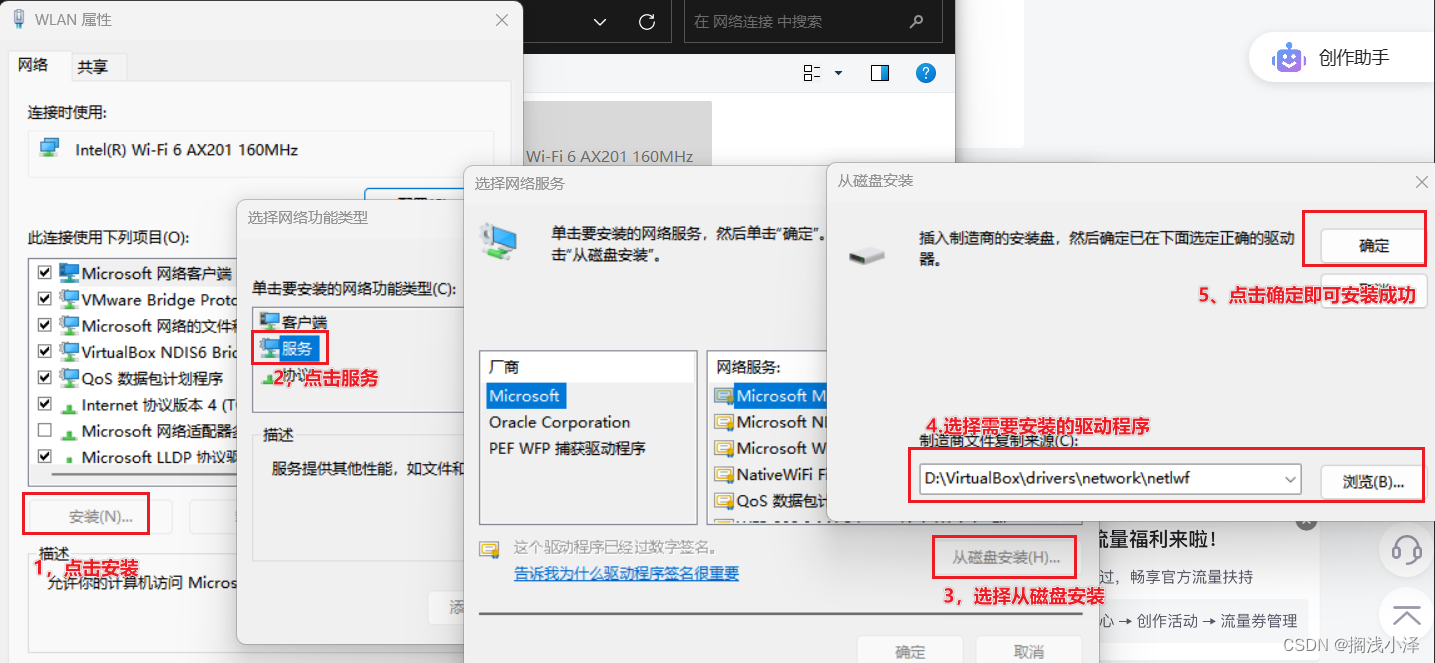This screenshot has height=663, width=1435.
Task: Refresh the network connections Explorer window
Action: [x=647, y=21]
